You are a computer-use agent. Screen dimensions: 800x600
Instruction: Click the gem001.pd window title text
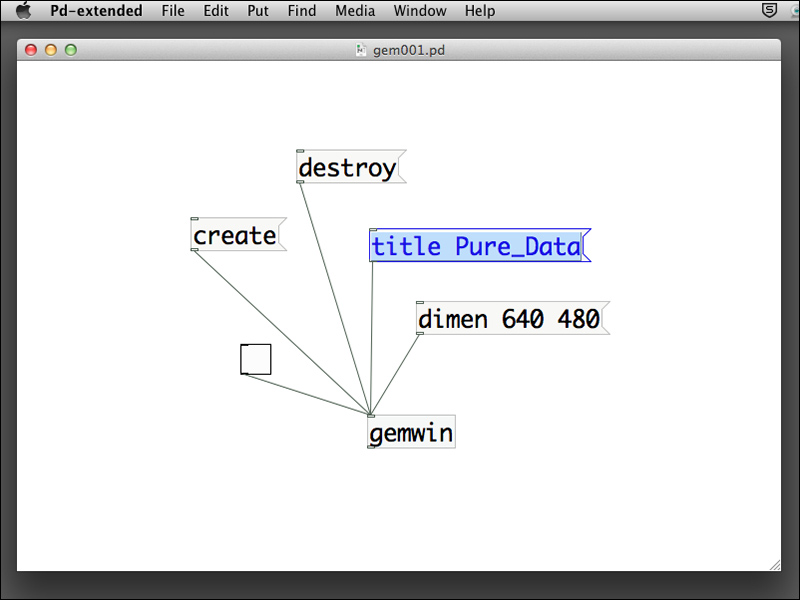coord(409,51)
